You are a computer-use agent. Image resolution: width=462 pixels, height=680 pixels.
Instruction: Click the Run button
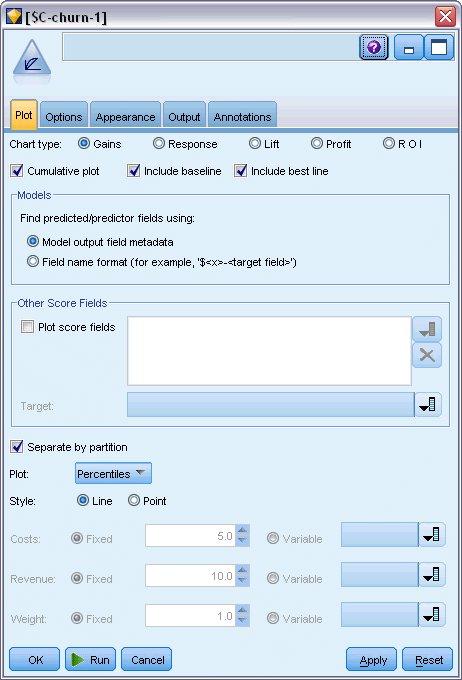click(x=91, y=660)
